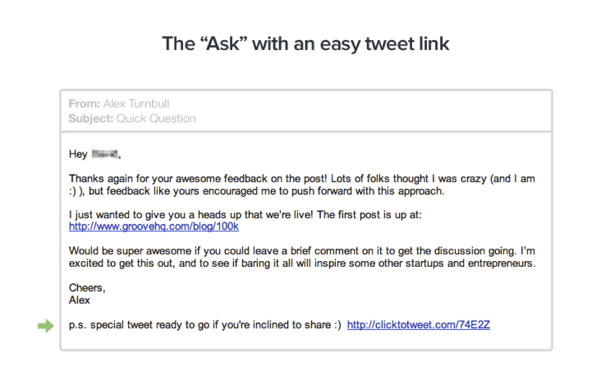Image resolution: width=610 pixels, height=386 pixels.
Task: Click the 'From: Alex Turnbull' line
Action: click(119, 104)
